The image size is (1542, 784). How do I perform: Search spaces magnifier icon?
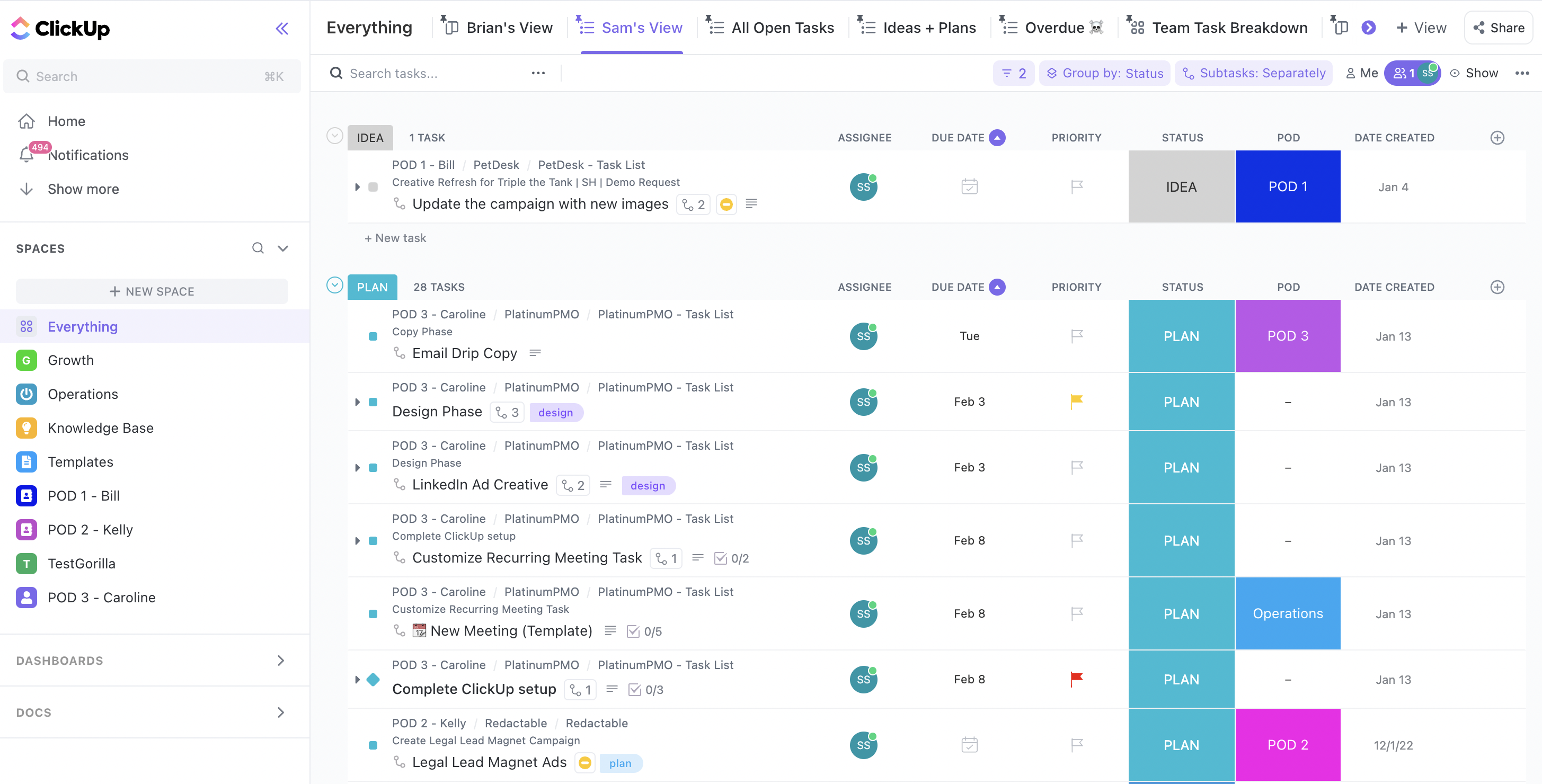(x=258, y=248)
